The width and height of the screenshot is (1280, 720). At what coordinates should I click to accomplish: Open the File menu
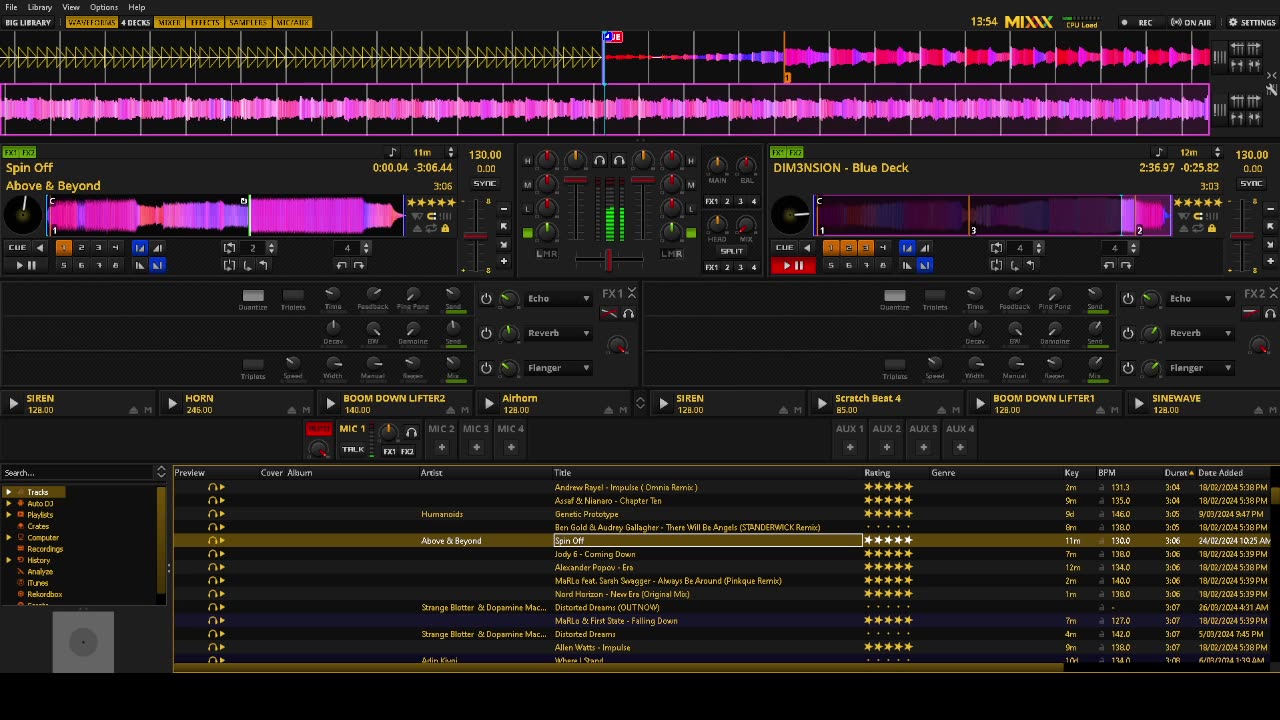(x=11, y=7)
